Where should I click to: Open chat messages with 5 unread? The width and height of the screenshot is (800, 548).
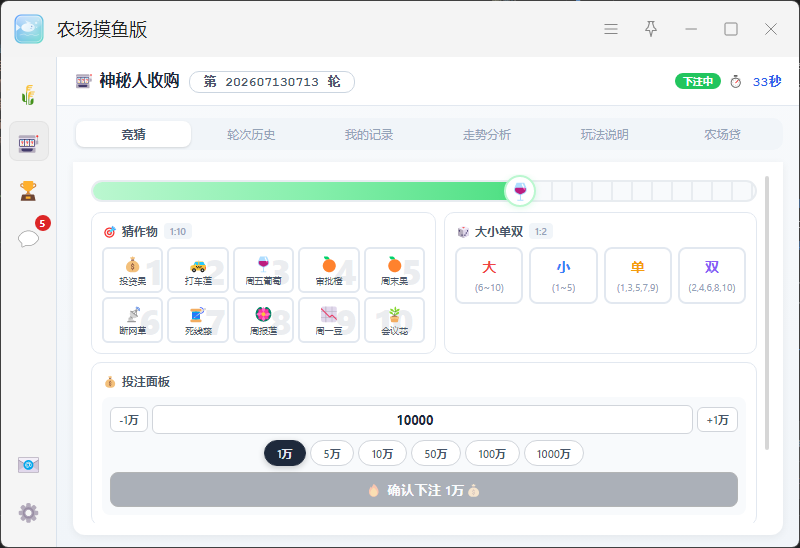click(x=29, y=238)
